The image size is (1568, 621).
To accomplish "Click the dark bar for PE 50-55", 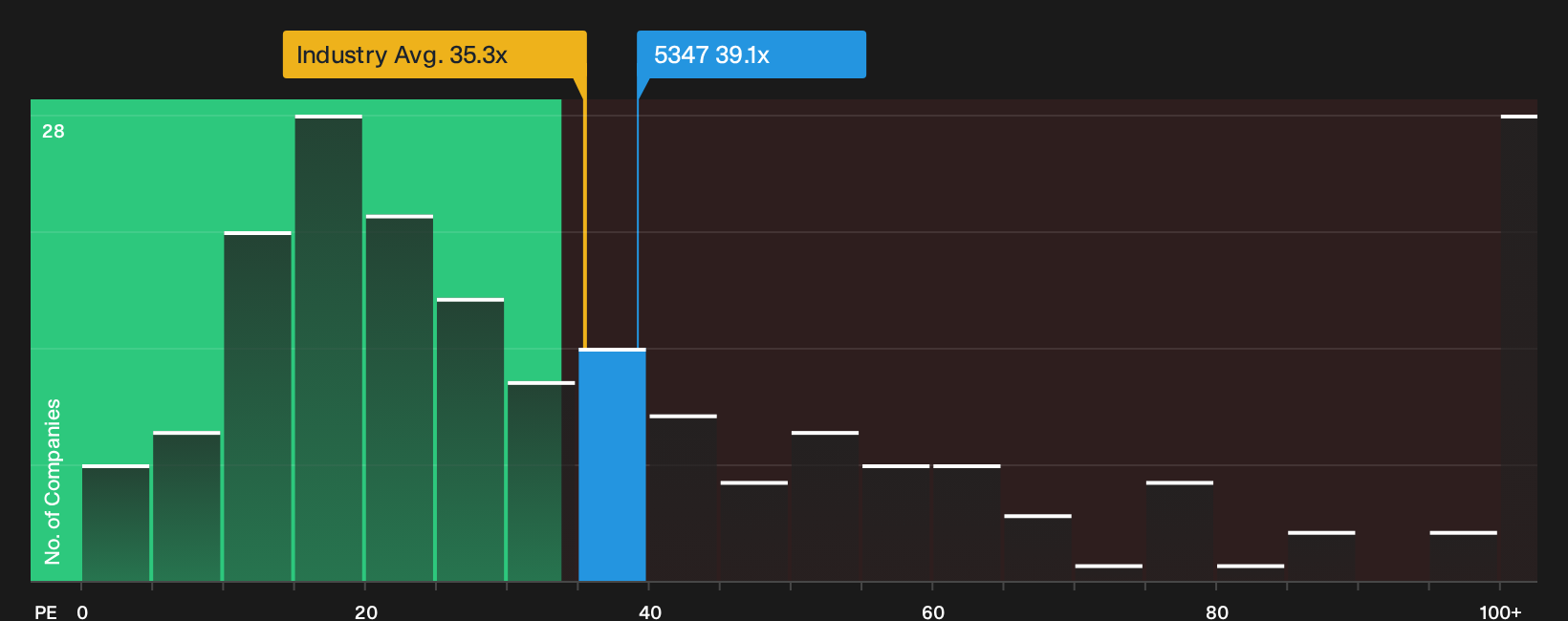I will click(825, 506).
